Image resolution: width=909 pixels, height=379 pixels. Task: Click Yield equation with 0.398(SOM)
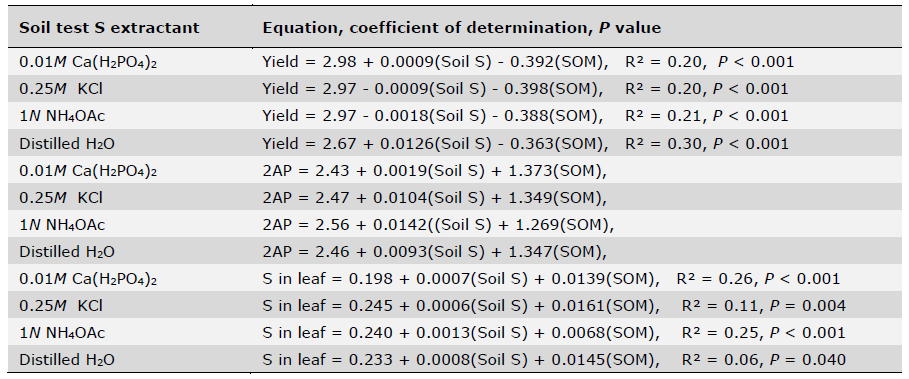click(x=525, y=89)
